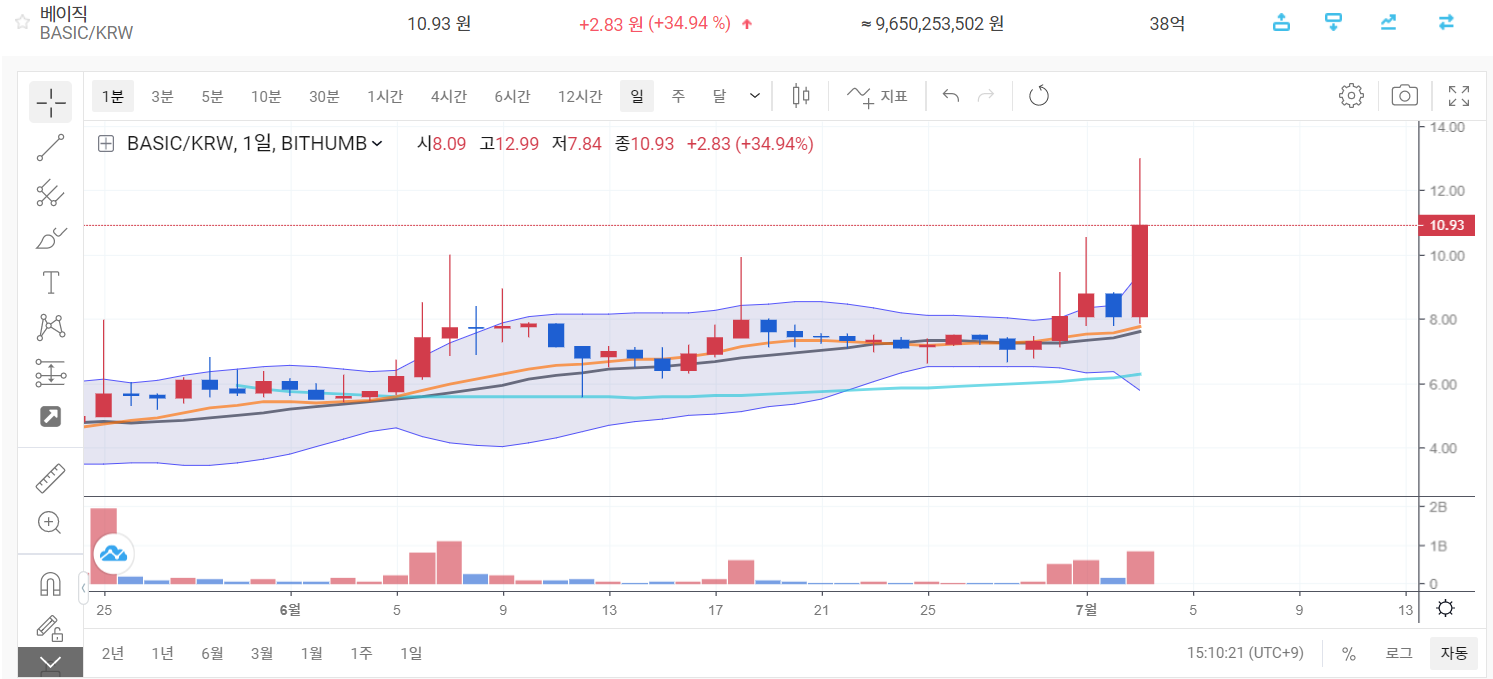Click the 10.93 price label on axis
This screenshot has height=679, width=1493.
click(1446, 225)
